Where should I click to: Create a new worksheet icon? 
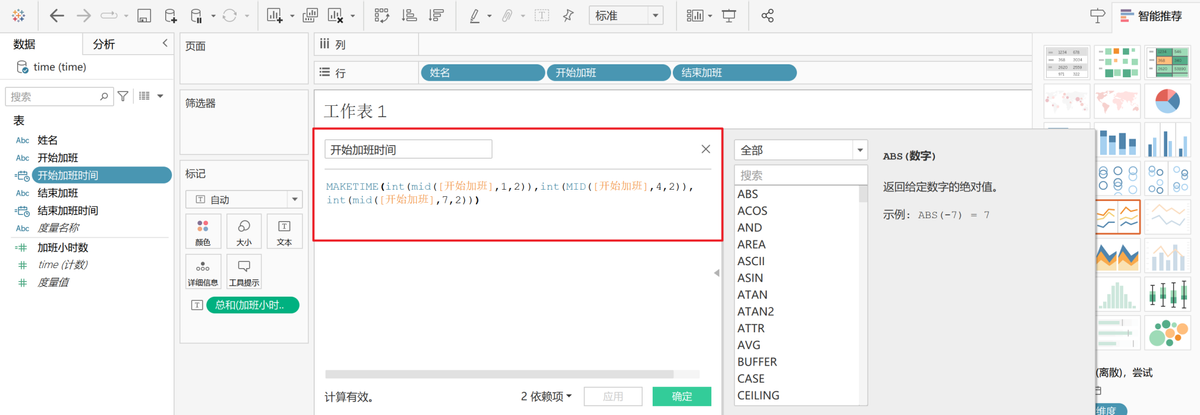[x=276, y=16]
